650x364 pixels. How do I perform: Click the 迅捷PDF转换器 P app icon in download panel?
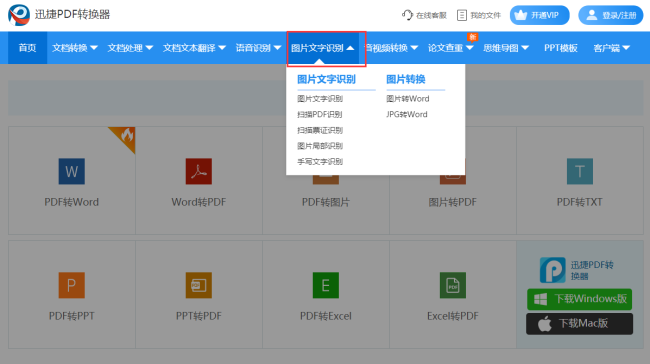coord(553,270)
